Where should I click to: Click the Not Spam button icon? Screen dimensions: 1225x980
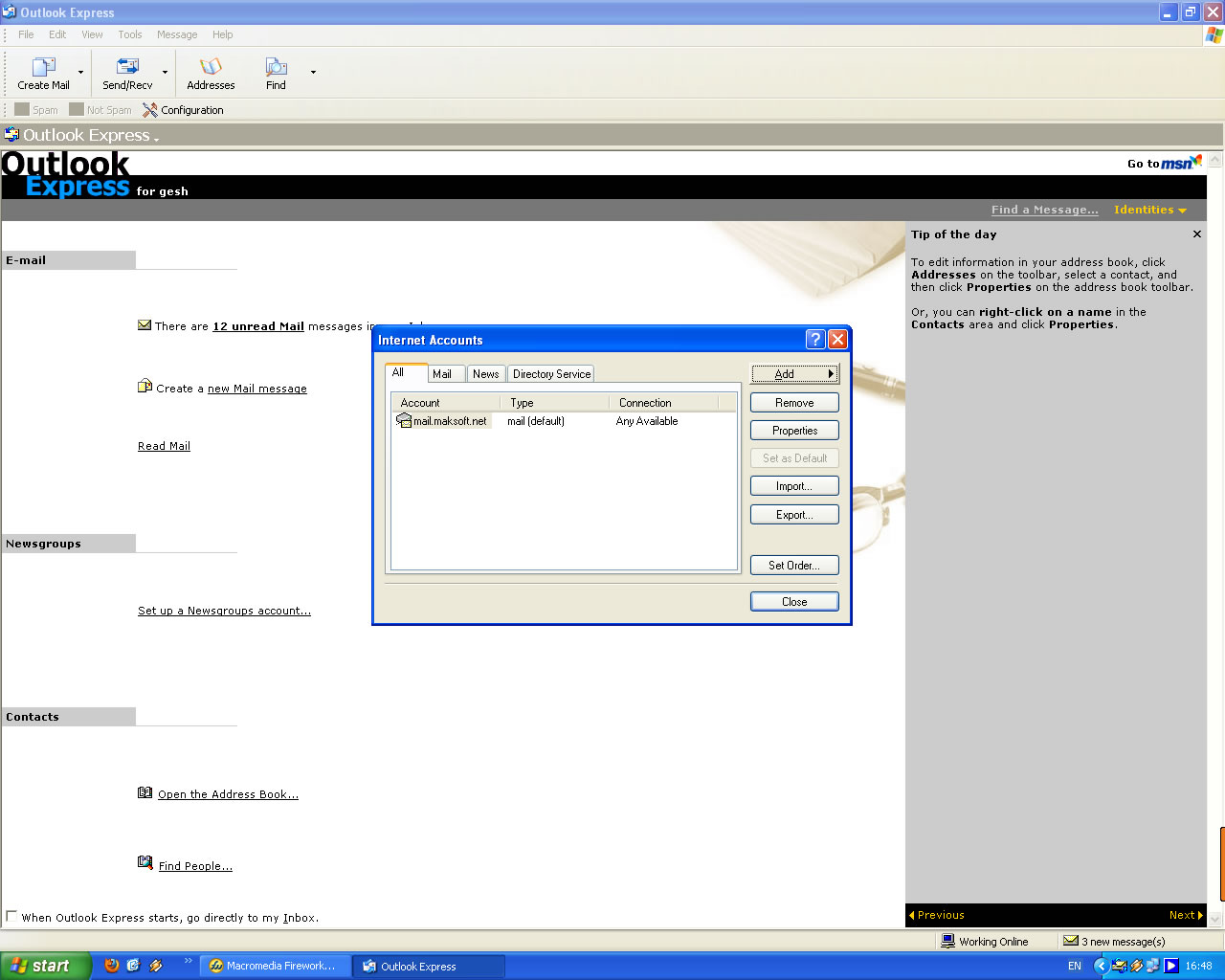pyautogui.click(x=77, y=109)
